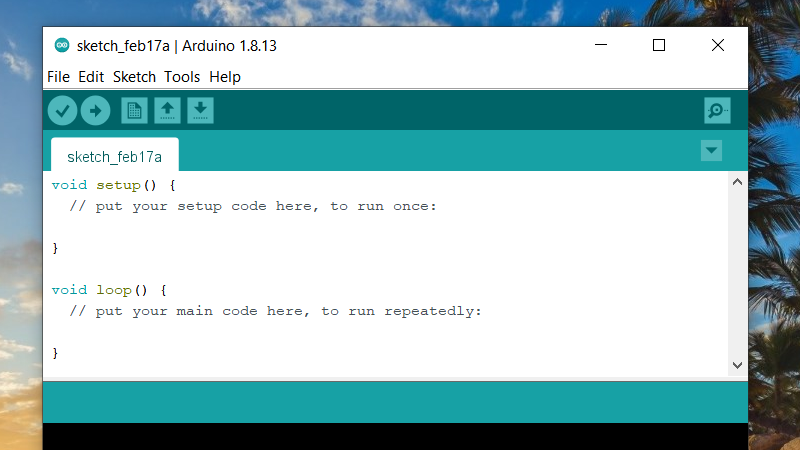Open the Sketch menu
800x450 pixels.
click(x=134, y=77)
